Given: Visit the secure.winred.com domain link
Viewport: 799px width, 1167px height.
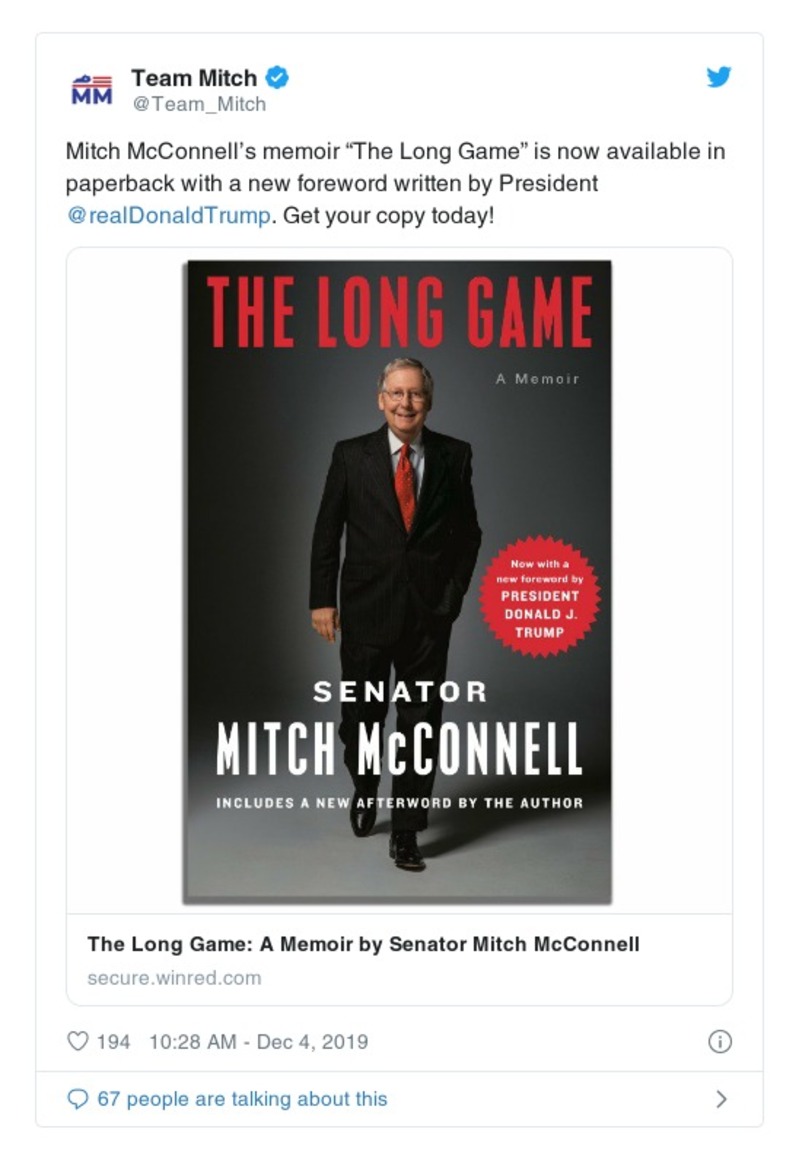Looking at the screenshot, I should [174, 978].
